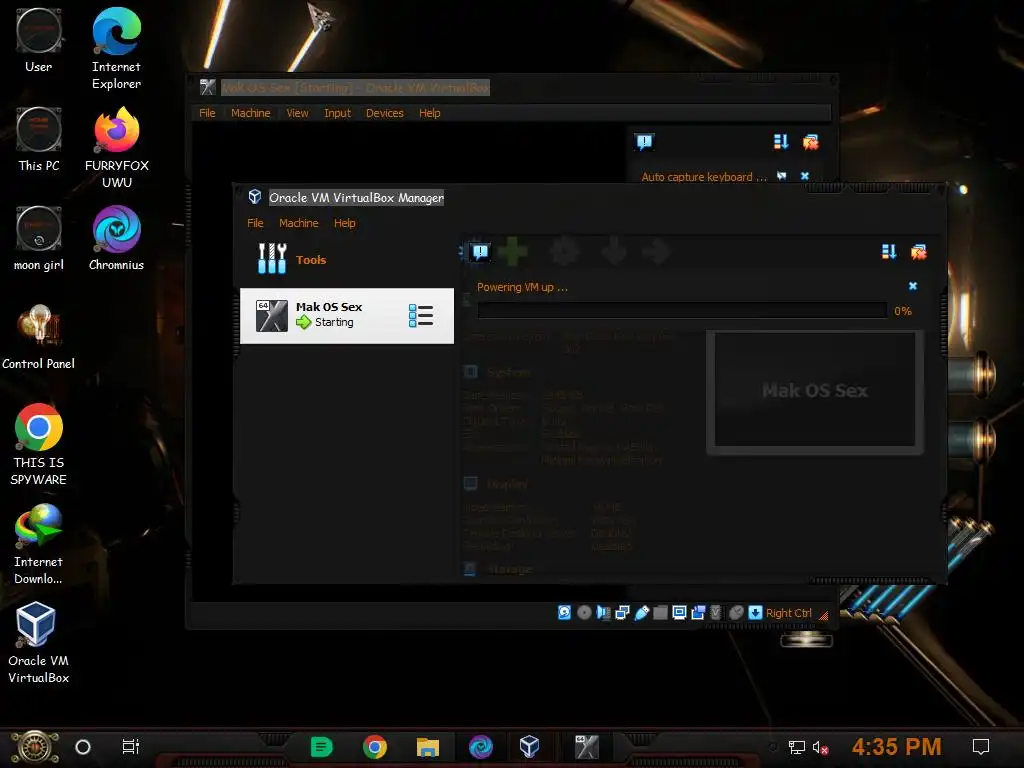This screenshot has width=1024, height=768.
Task: Click the CPU virtualization 'V' status icon
Action: click(716, 612)
